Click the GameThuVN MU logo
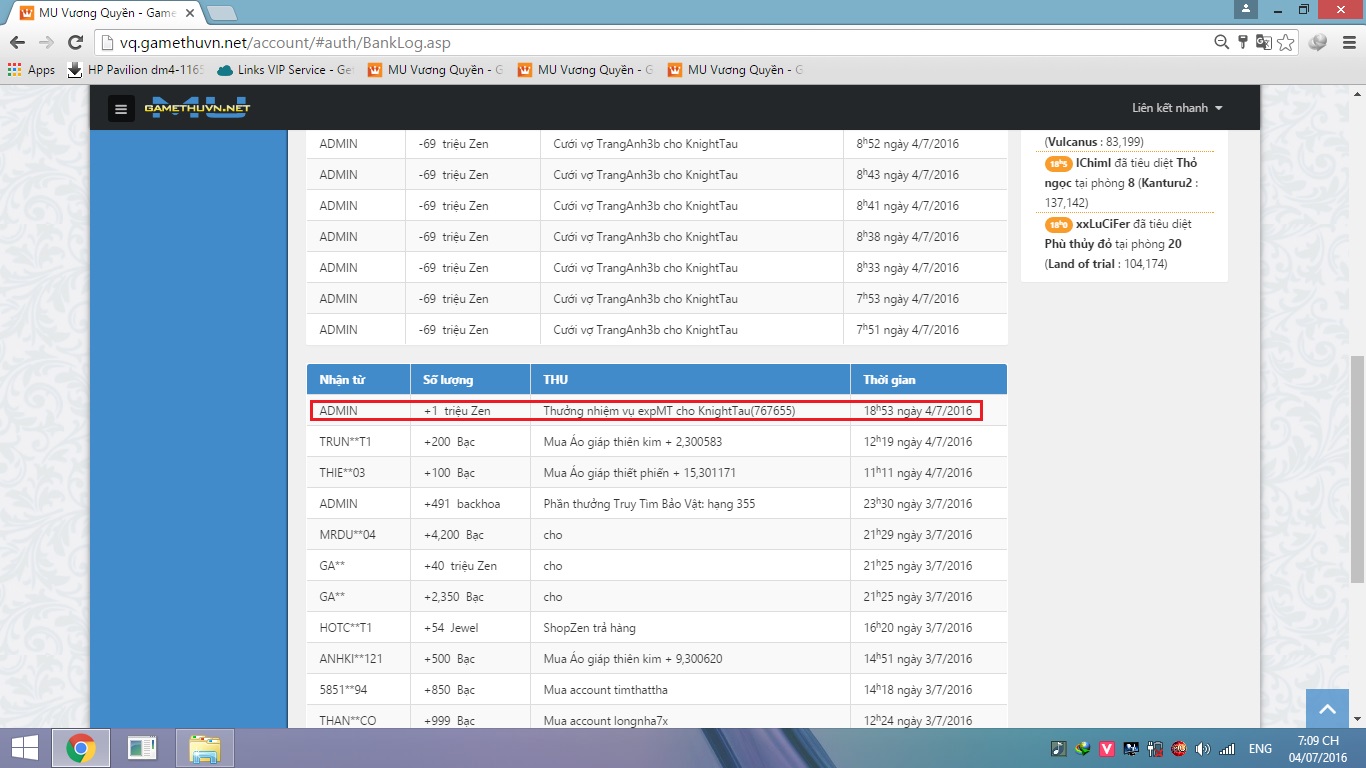 [197, 108]
